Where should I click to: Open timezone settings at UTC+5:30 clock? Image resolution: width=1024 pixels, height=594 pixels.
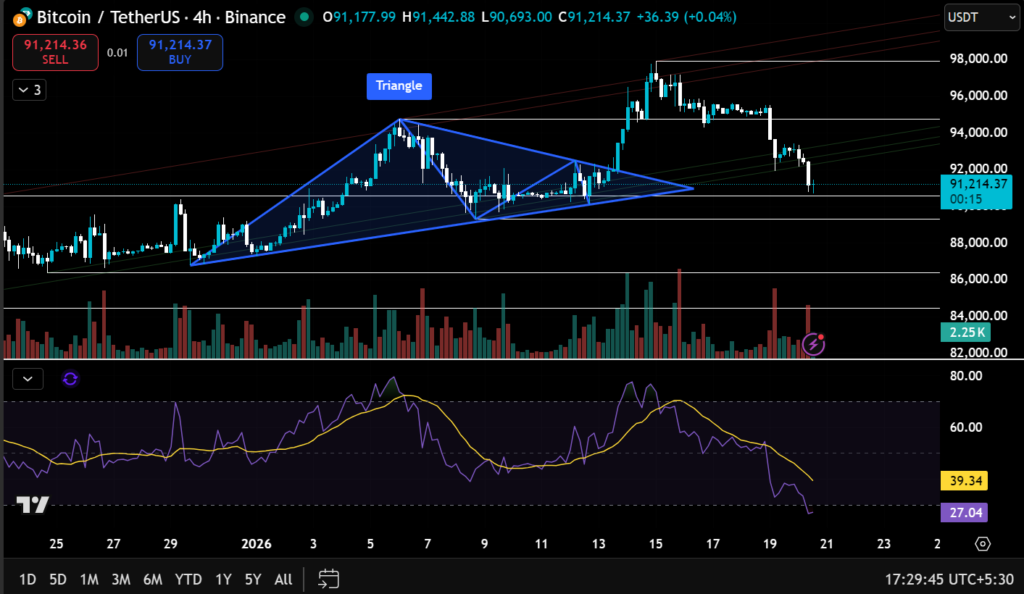(951, 578)
